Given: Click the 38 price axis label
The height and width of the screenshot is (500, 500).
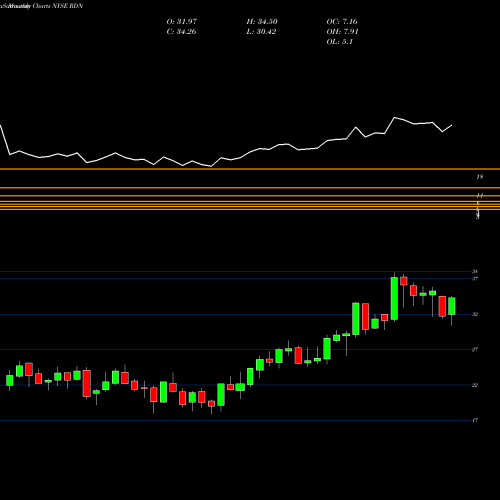Looking at the screenshot, I should click(x=474, y=272).
